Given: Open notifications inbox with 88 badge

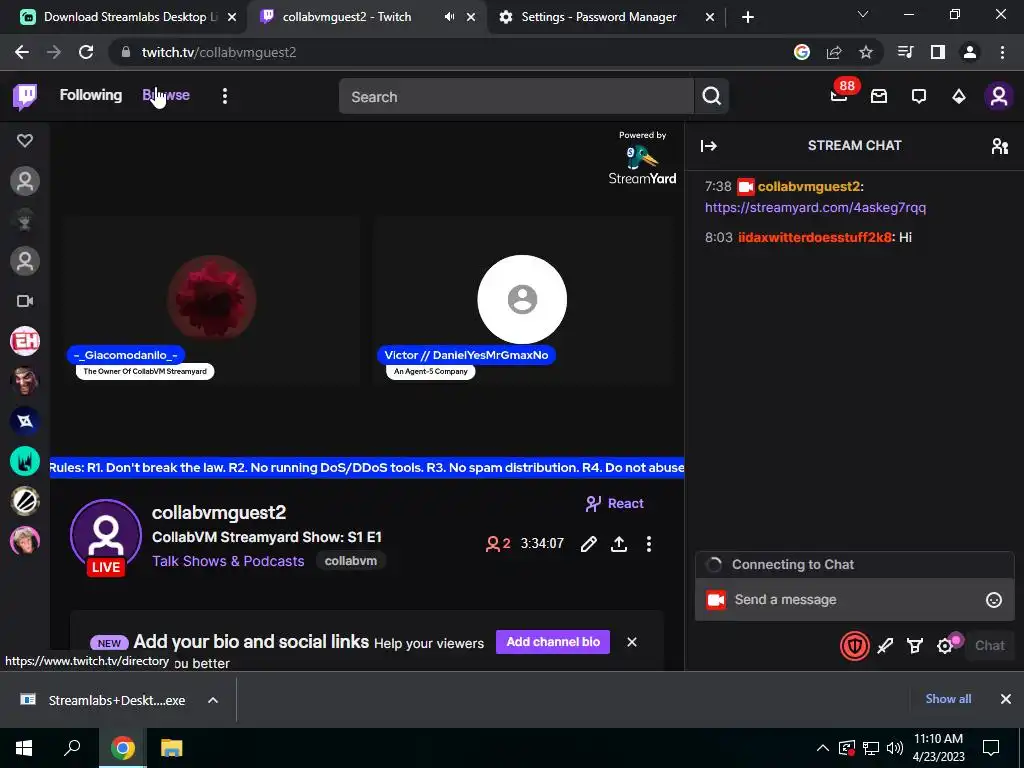Looking at the screenshot, I should [839, 96].
